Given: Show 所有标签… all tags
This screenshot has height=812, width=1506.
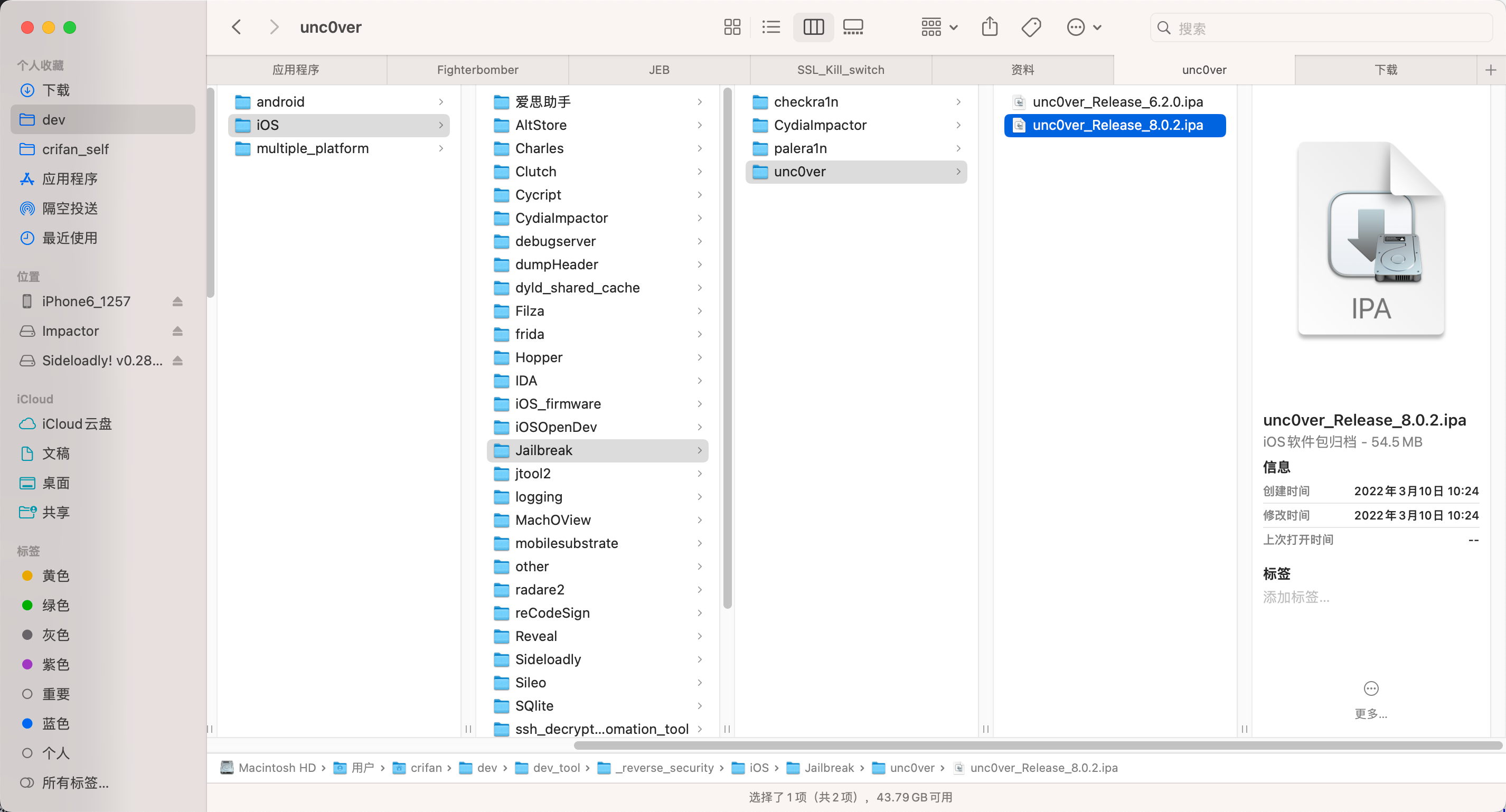Looking at the screenshot, I should coord(103,782).
